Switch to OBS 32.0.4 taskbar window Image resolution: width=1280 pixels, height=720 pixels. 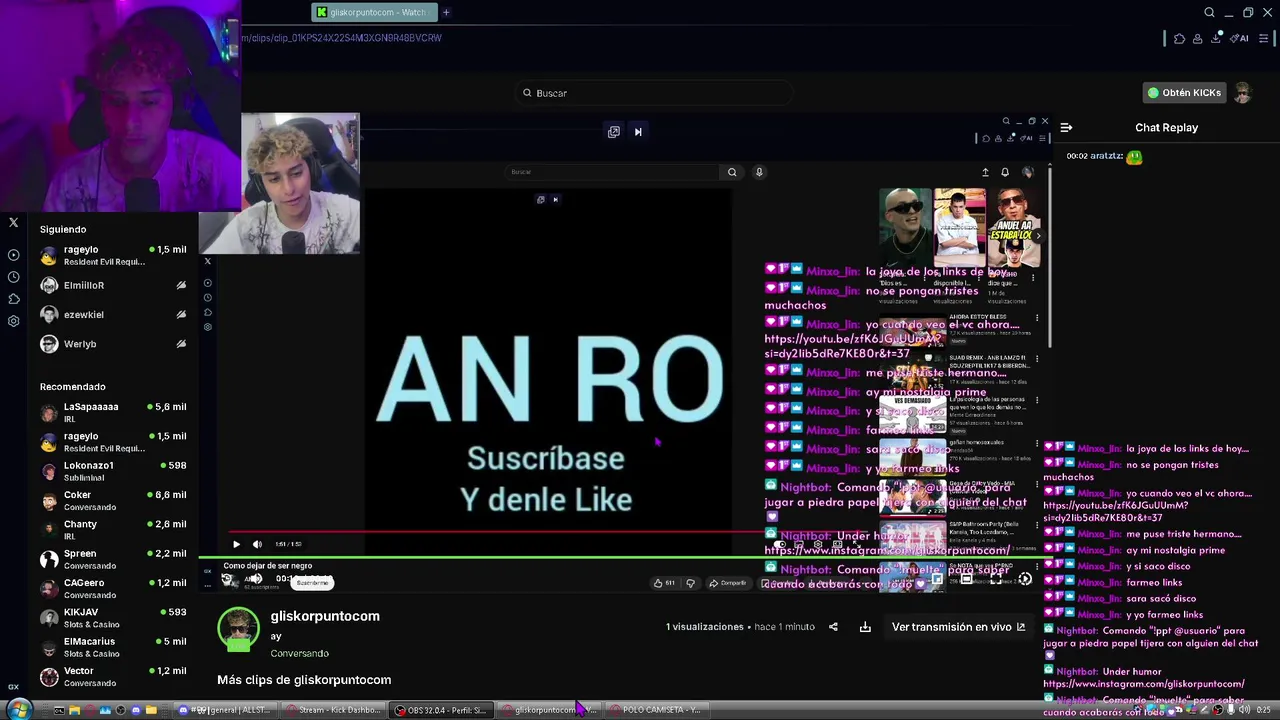click(x=439, y=710)
